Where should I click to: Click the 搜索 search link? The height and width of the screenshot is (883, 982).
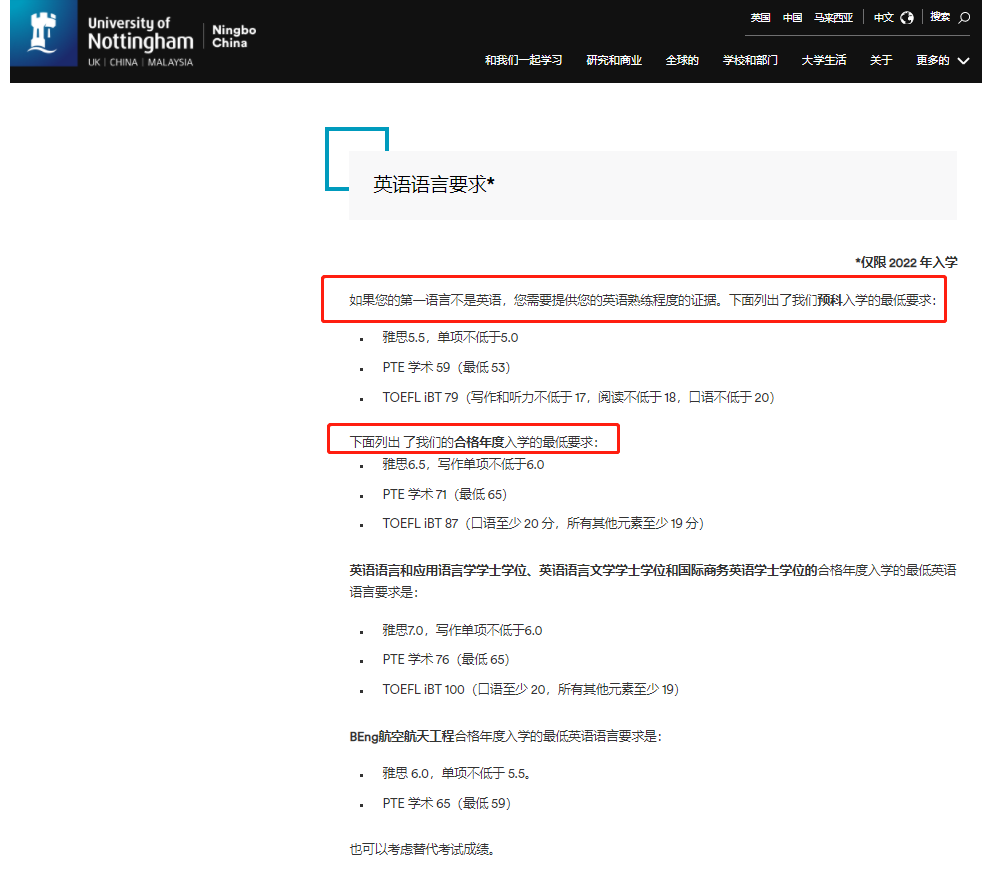(x=939, y=17)
